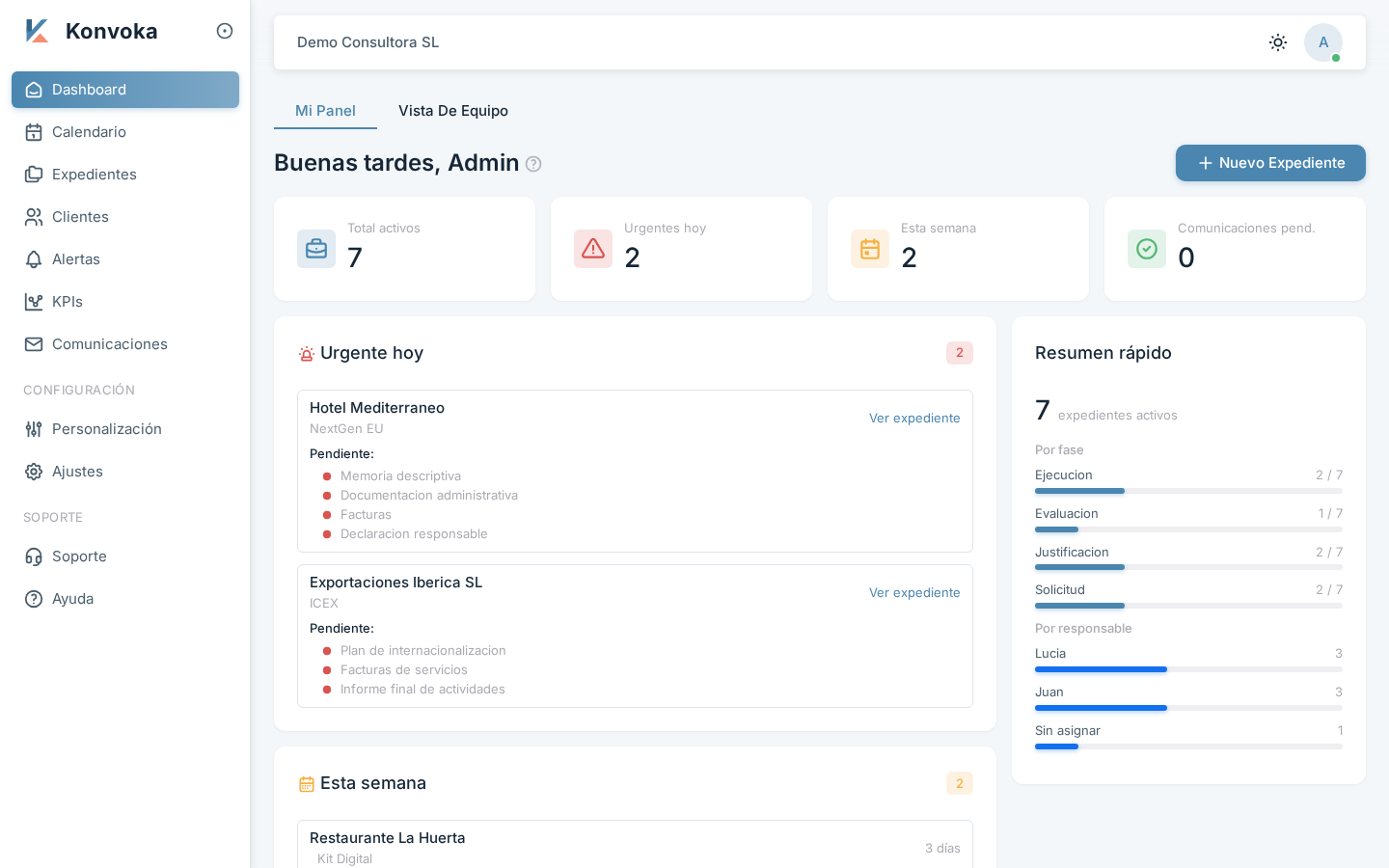Click 'Informe final de actividades' item
Screen dimensions: 1389x868
422,690
